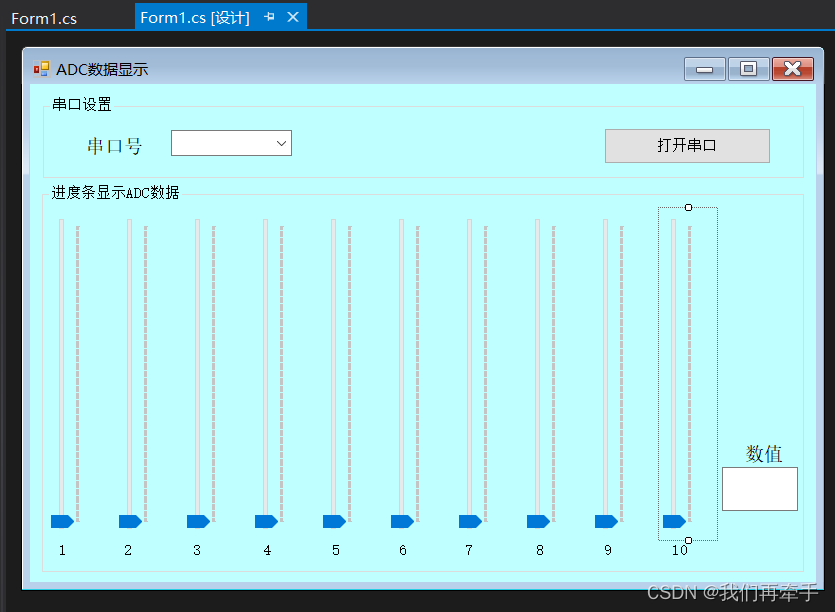Select the label numbered 9

click(608, 550)
